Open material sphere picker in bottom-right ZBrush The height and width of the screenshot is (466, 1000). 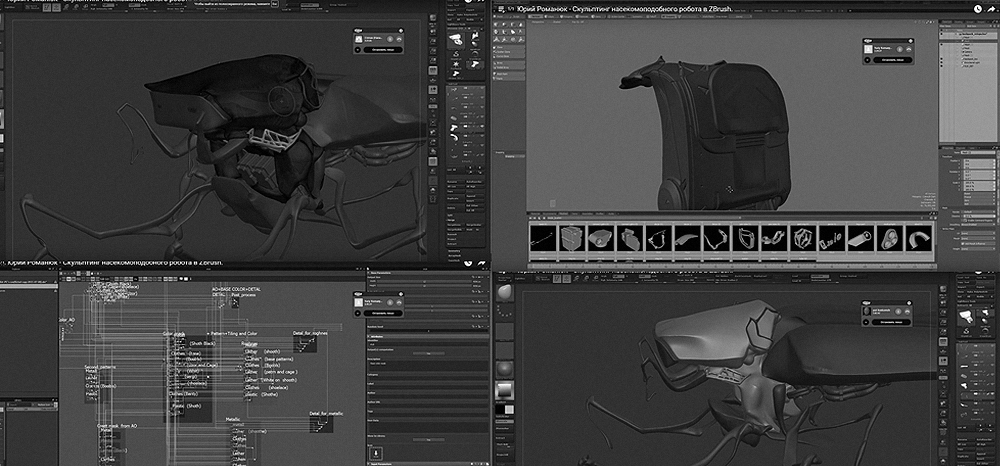click(x=504, y=370)
